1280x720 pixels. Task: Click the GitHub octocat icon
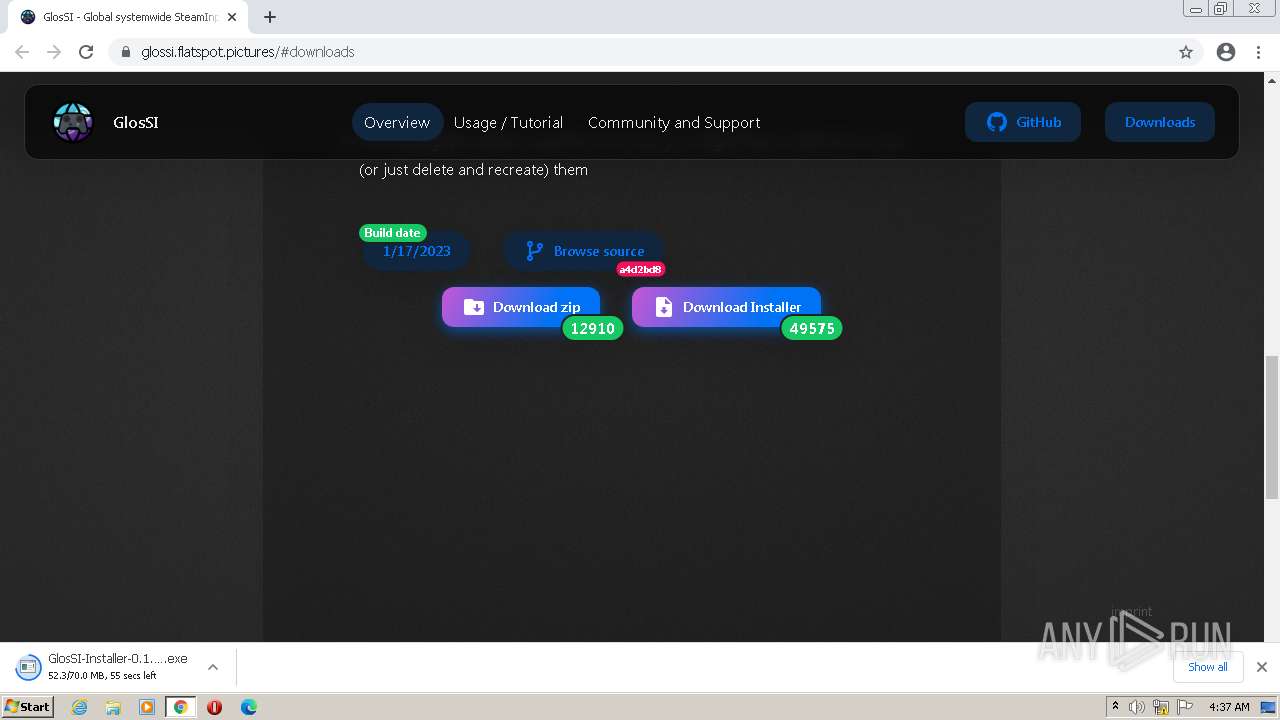click(996, 122)
